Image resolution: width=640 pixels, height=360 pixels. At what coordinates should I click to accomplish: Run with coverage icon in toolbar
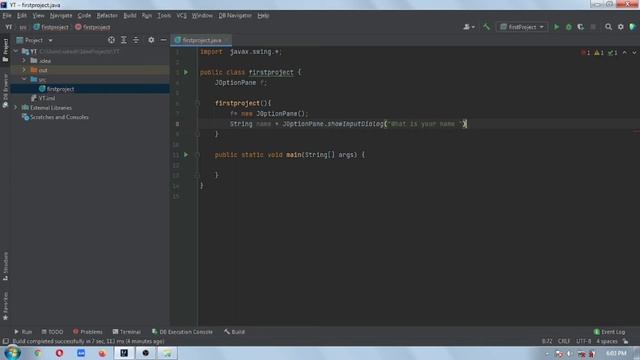[580, 27]
